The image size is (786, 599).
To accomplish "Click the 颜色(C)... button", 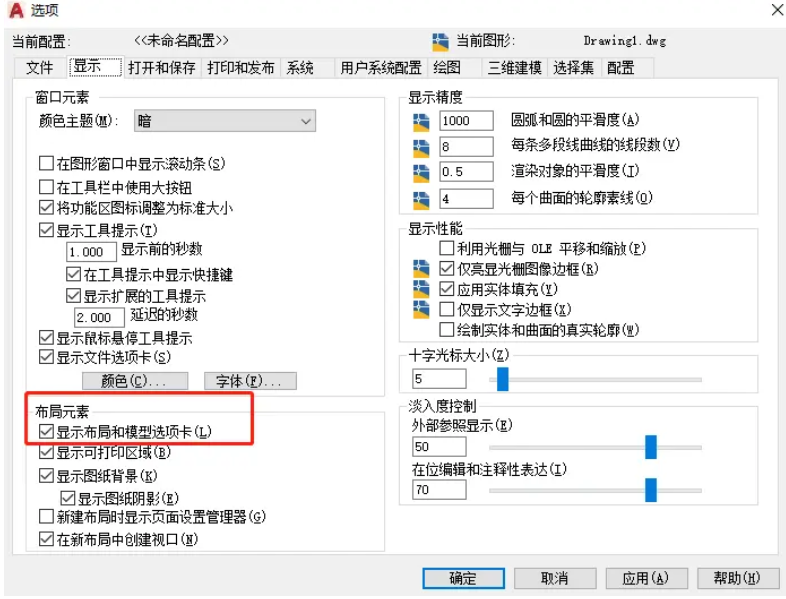I will click(135, 381).
